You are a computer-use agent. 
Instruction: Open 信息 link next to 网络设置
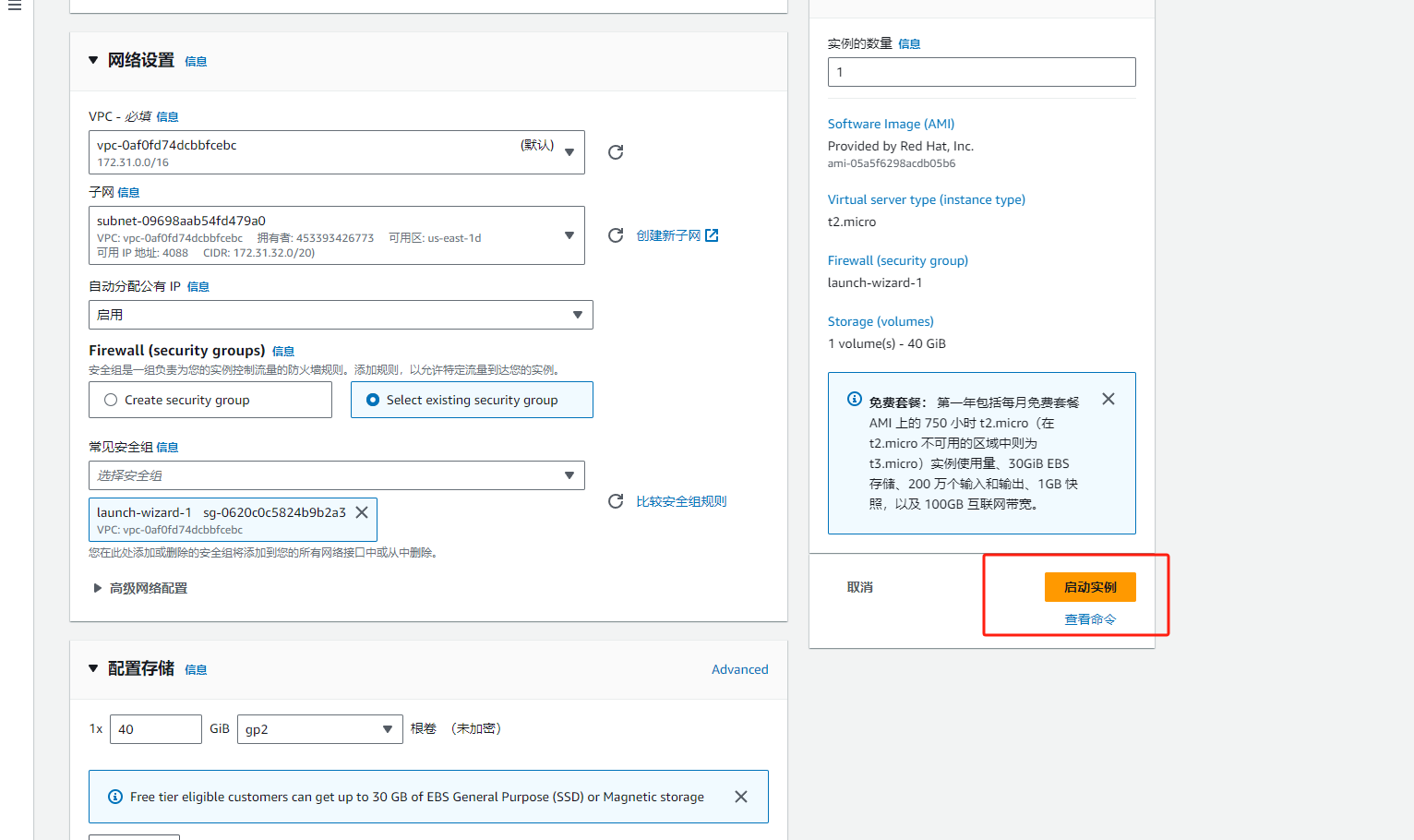click(x=196, y=62)
